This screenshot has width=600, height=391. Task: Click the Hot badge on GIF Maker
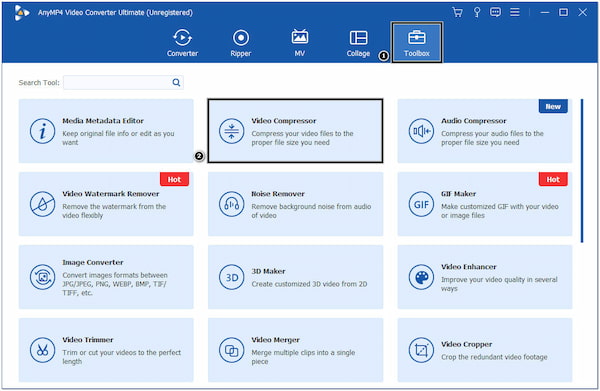[553, 179]
